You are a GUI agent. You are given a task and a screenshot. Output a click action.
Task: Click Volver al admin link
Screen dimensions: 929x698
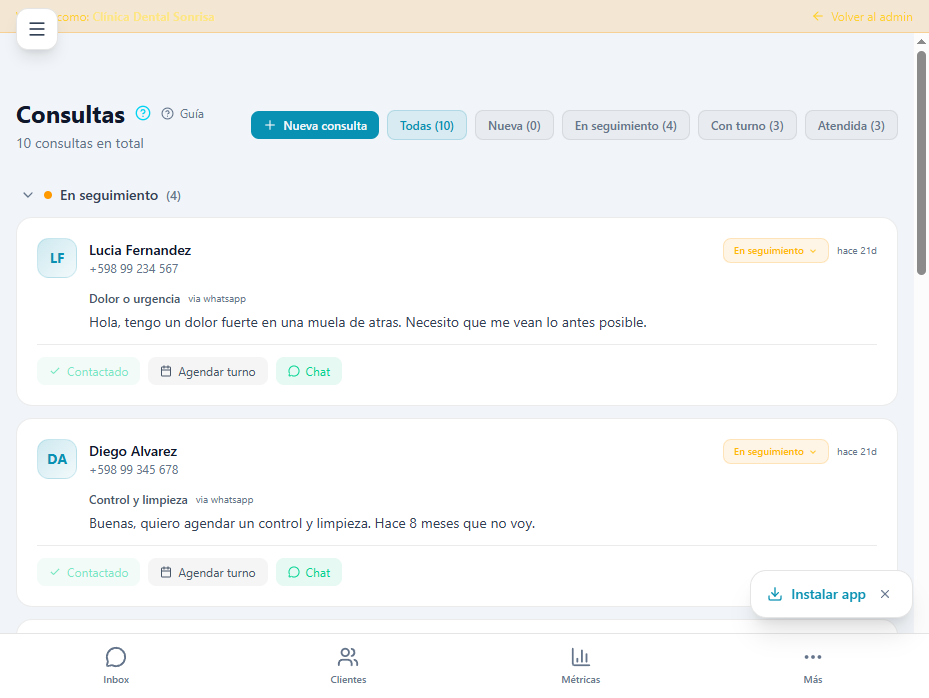click(861, 17)
